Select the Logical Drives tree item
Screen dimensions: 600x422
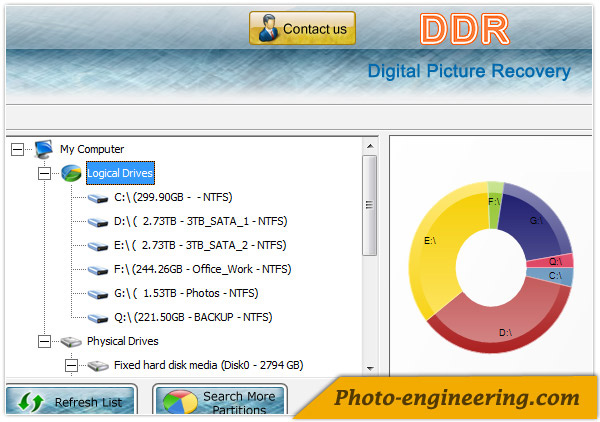[x=120, y=173]
